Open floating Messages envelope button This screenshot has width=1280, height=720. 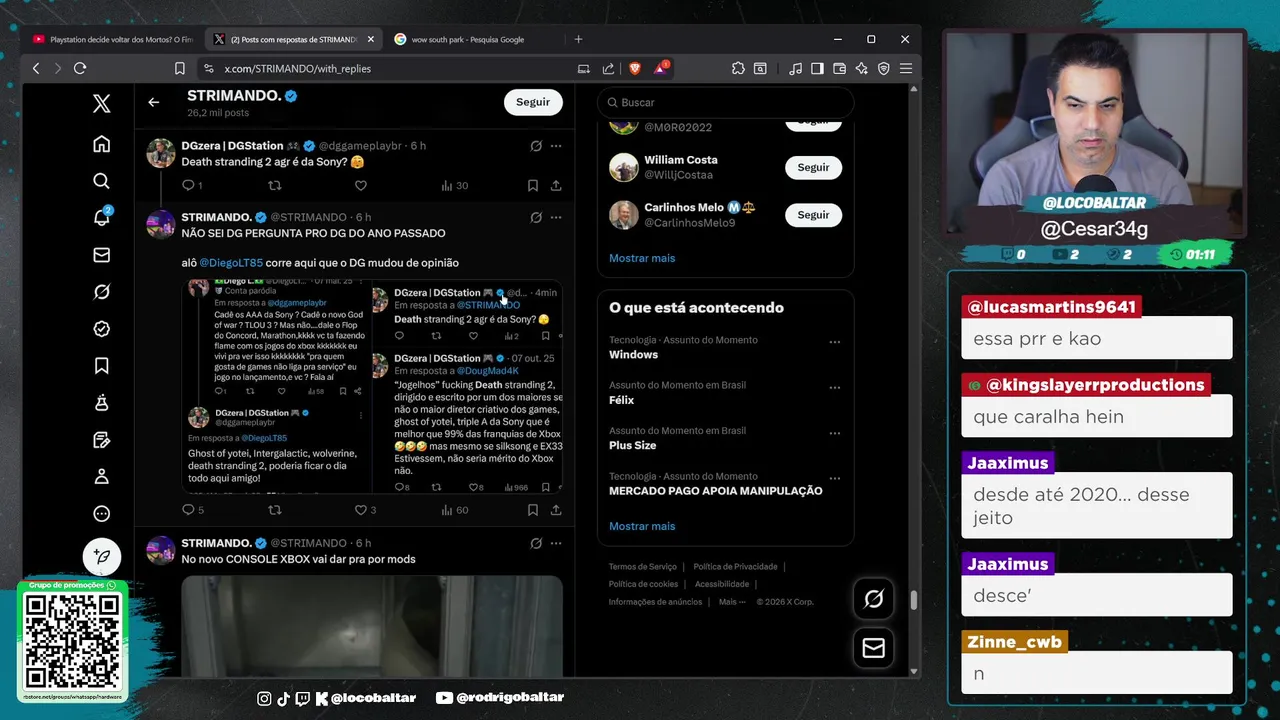(x=873, y=648)
